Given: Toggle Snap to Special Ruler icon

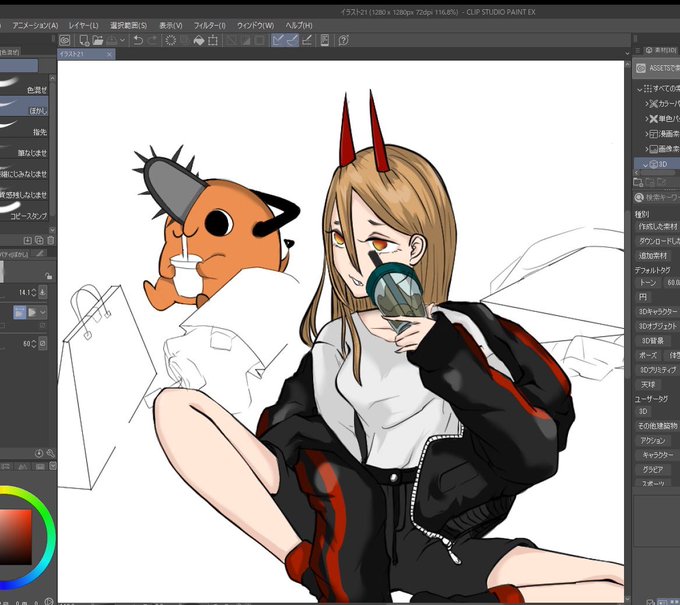Looking at the screenshot, I should tap(292, 40).
